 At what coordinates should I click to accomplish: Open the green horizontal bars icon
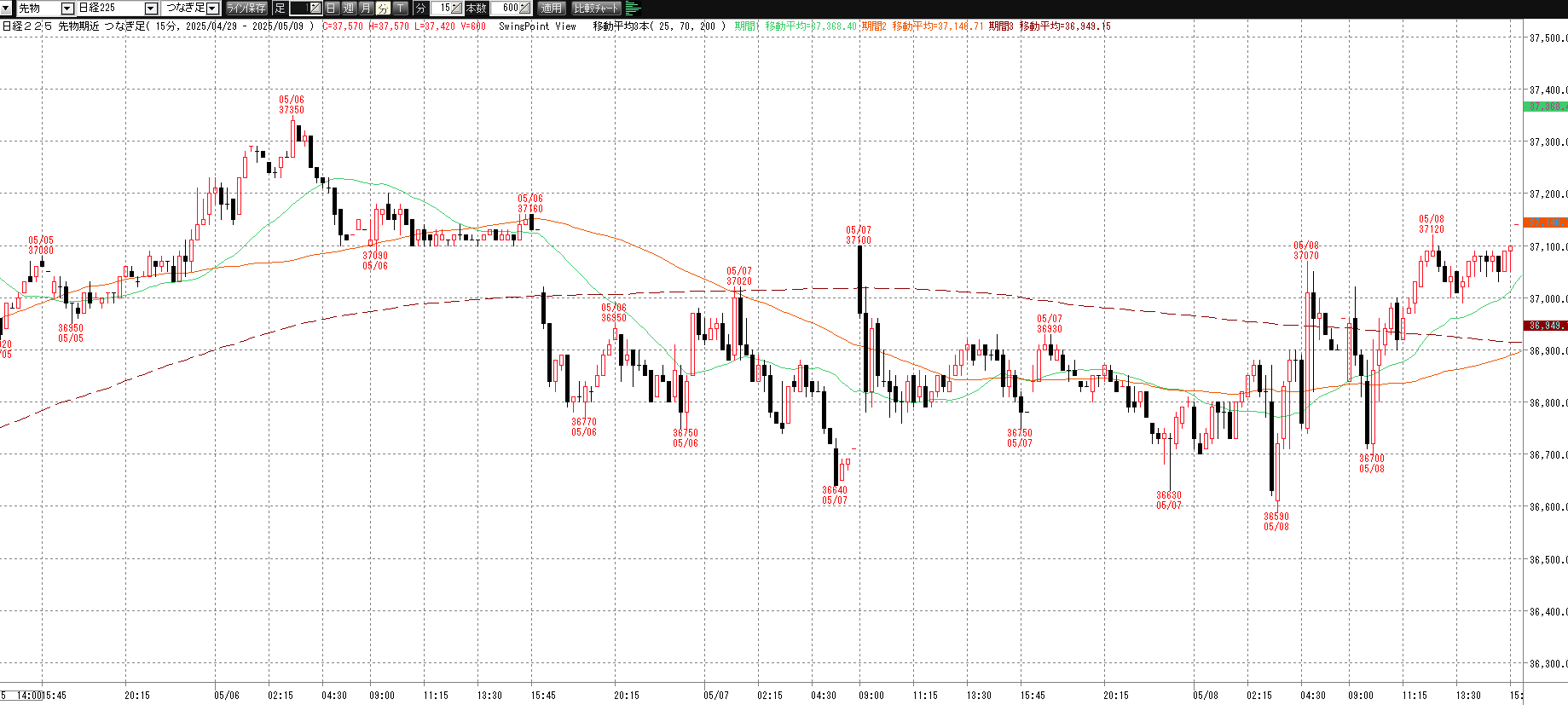coord(633,9)
